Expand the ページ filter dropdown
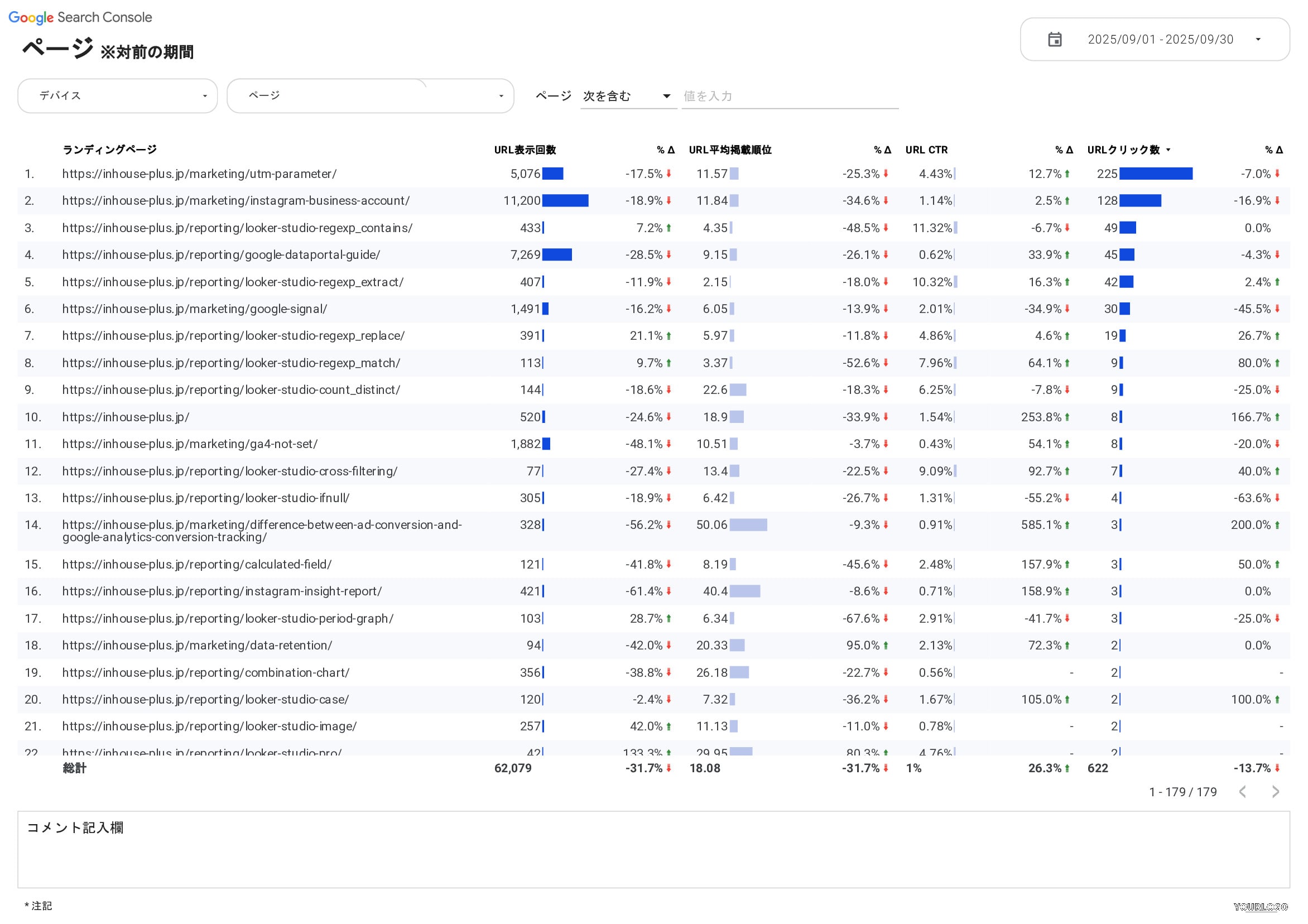1308x924 pixels. 370,96
